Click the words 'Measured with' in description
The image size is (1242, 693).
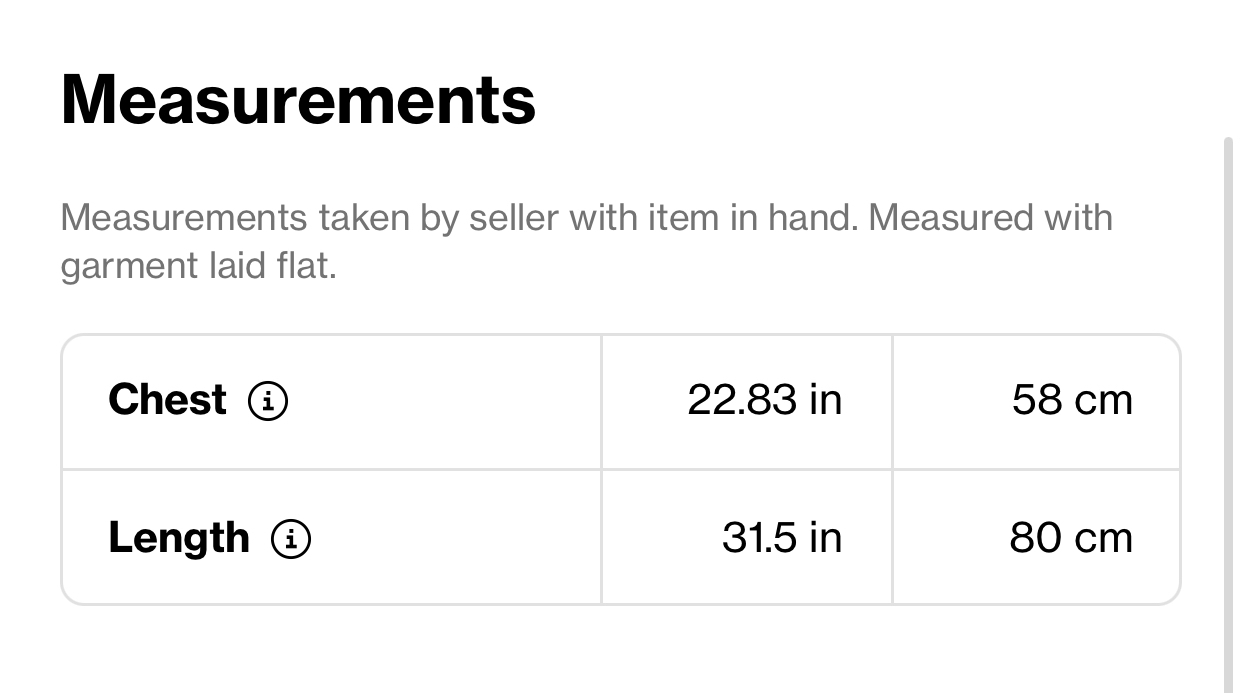tap(990, 217)
